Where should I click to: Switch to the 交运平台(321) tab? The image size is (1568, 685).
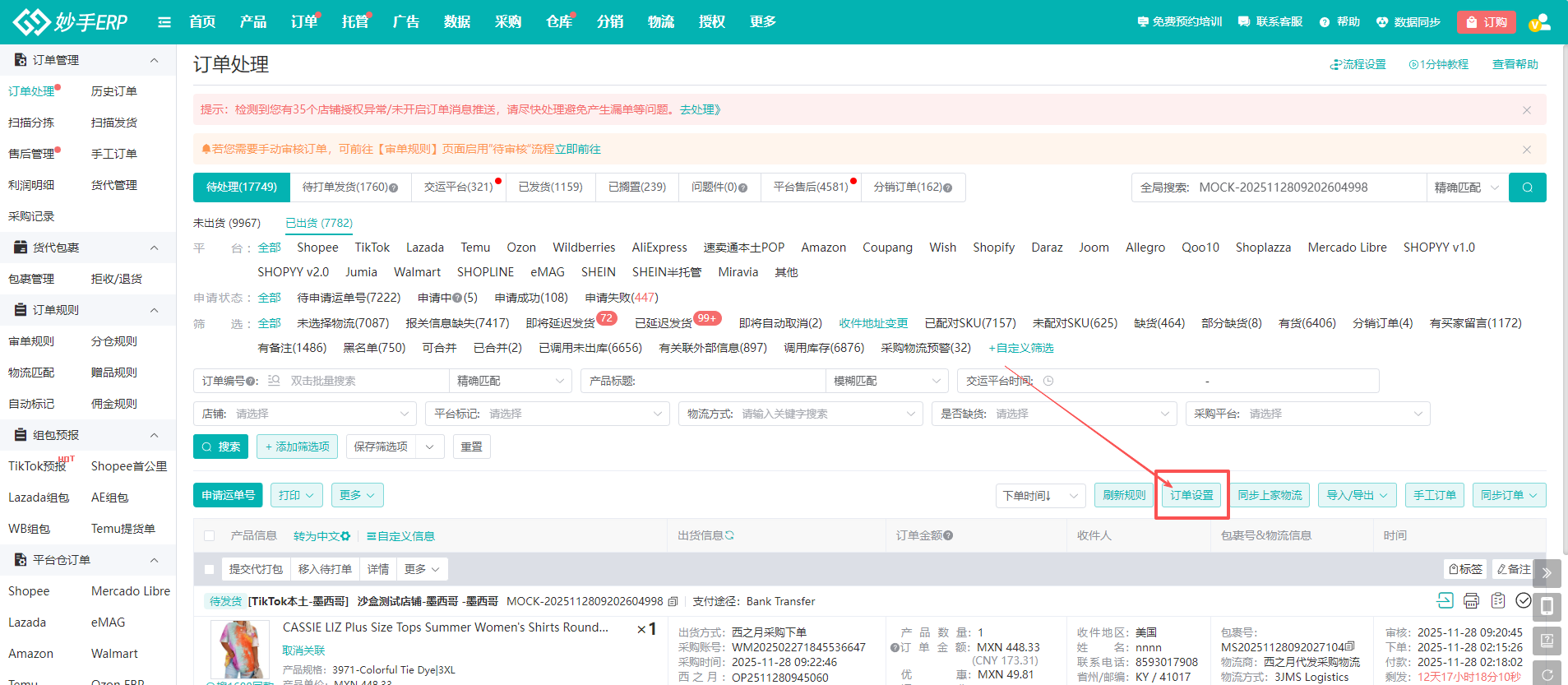459,187
